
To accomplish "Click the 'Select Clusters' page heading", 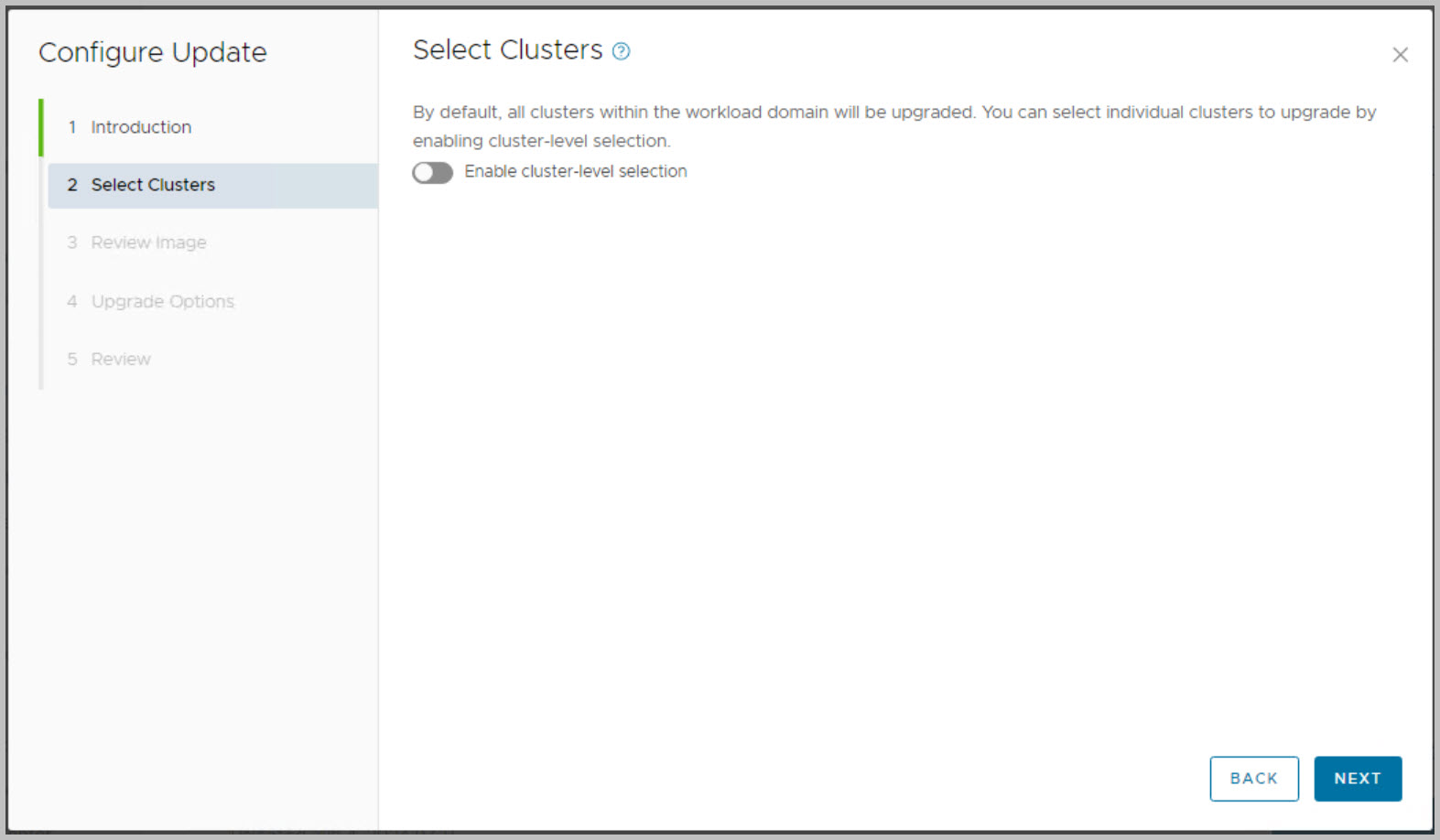I will 507,50.
